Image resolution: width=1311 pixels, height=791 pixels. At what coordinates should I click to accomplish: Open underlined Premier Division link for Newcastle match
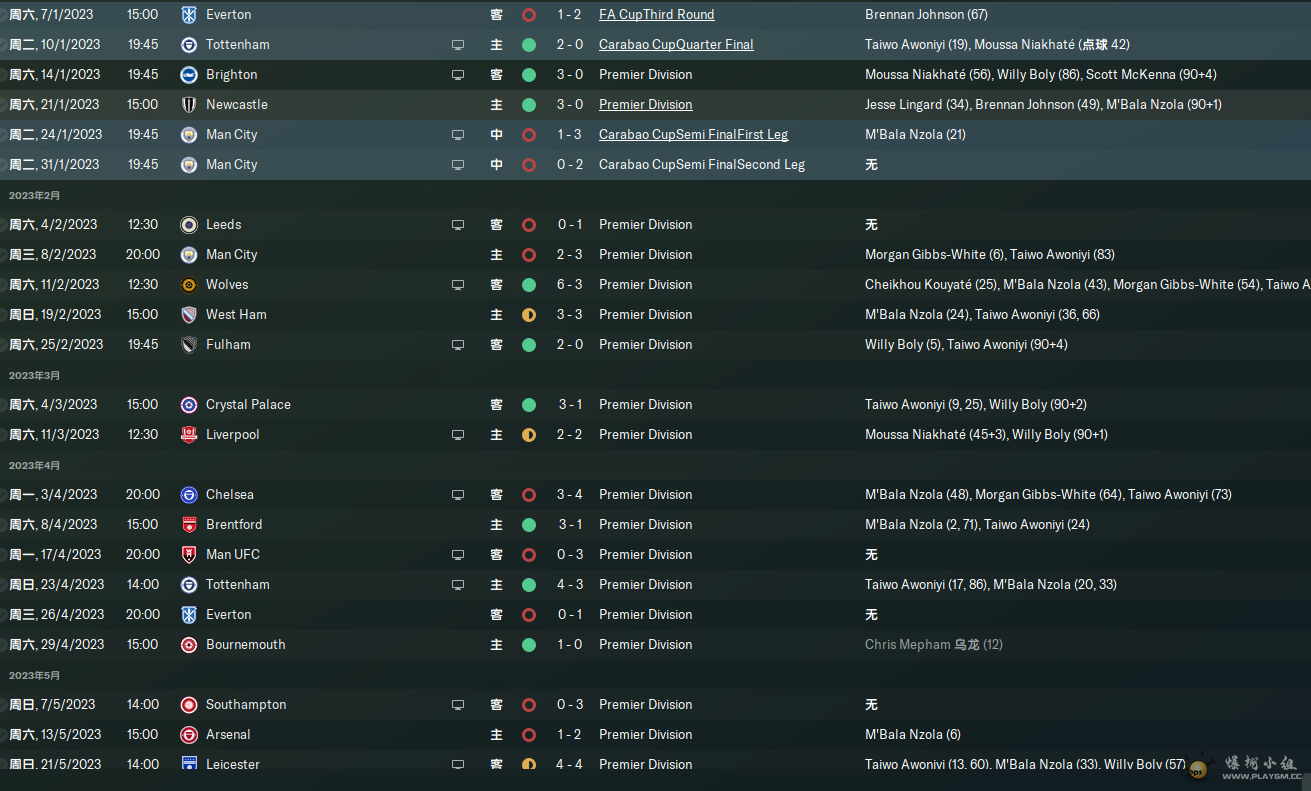(645, 105)
